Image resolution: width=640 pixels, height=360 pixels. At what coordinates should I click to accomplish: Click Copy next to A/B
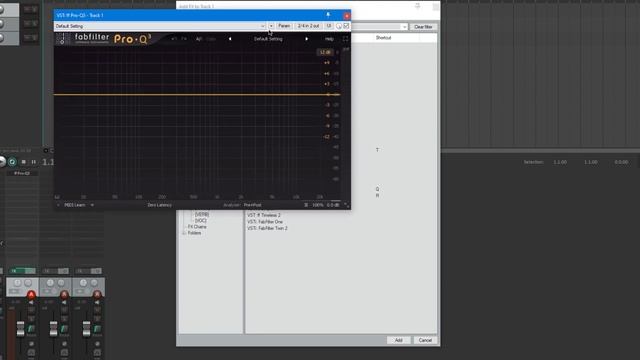tap(211, 39)
